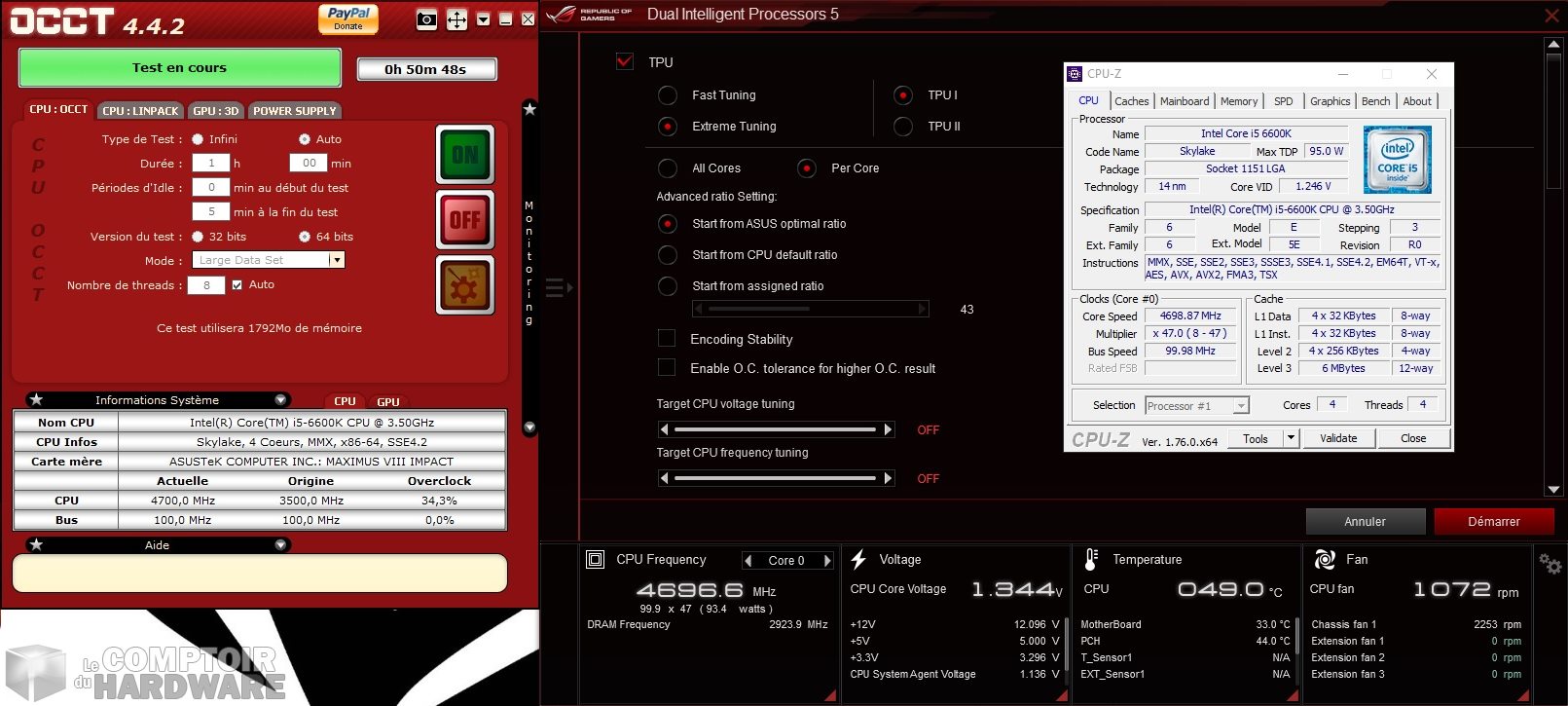1568x706 pixels.
Task: Enable the Encoding Stability checkbox
Action: [667, 338]
